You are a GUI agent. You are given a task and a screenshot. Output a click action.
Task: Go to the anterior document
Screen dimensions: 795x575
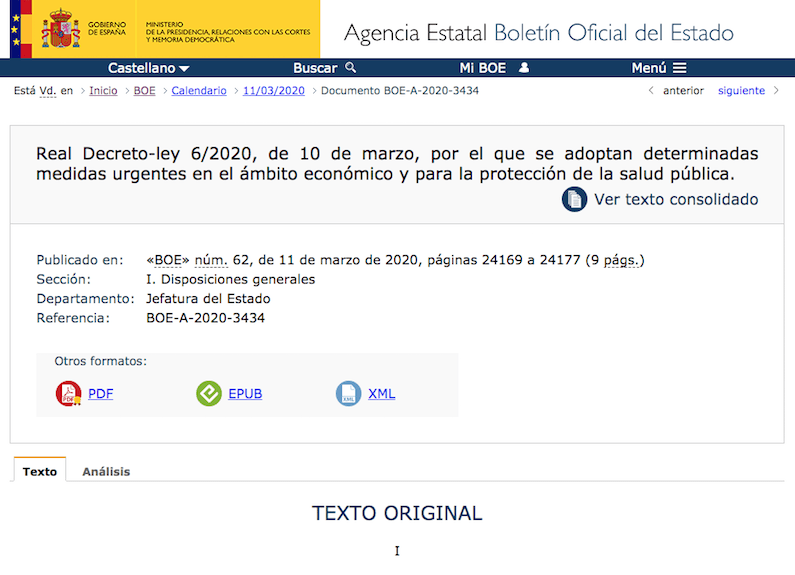point(683,91)
